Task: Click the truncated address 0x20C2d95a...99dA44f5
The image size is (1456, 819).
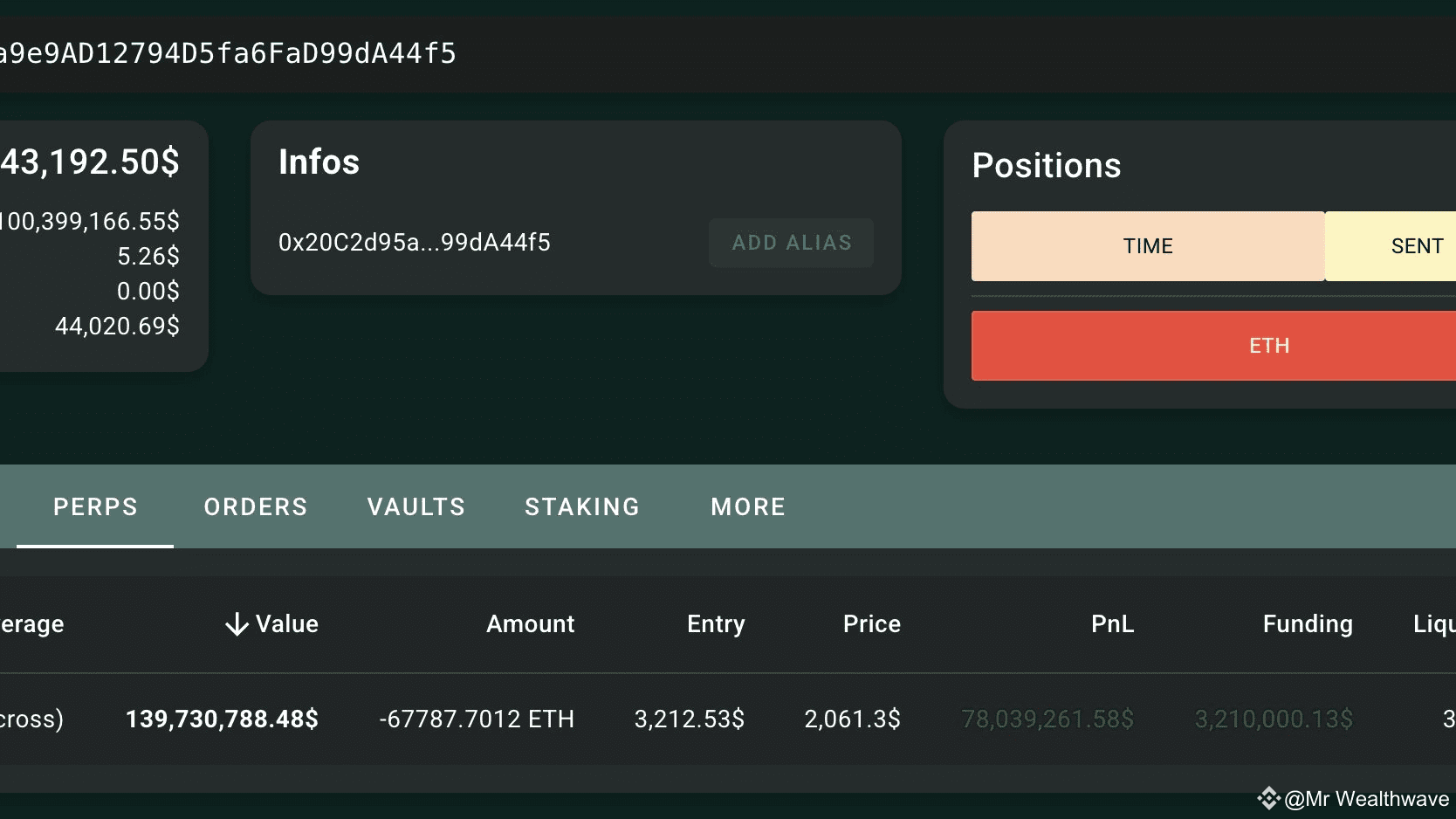Action: pyautogui.click(x=414, y=242)
